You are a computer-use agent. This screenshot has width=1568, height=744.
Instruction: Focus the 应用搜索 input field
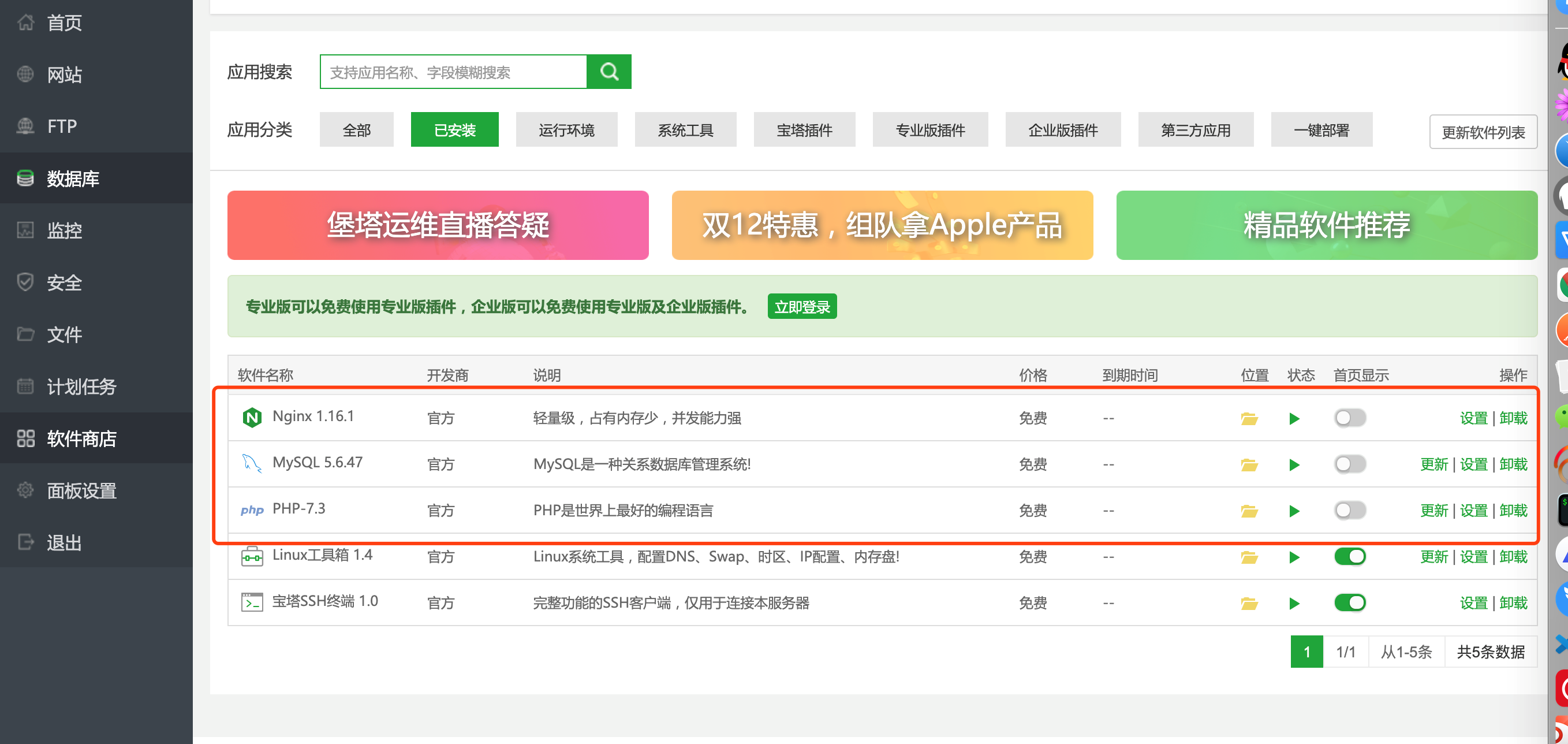[x=453, y=72]
